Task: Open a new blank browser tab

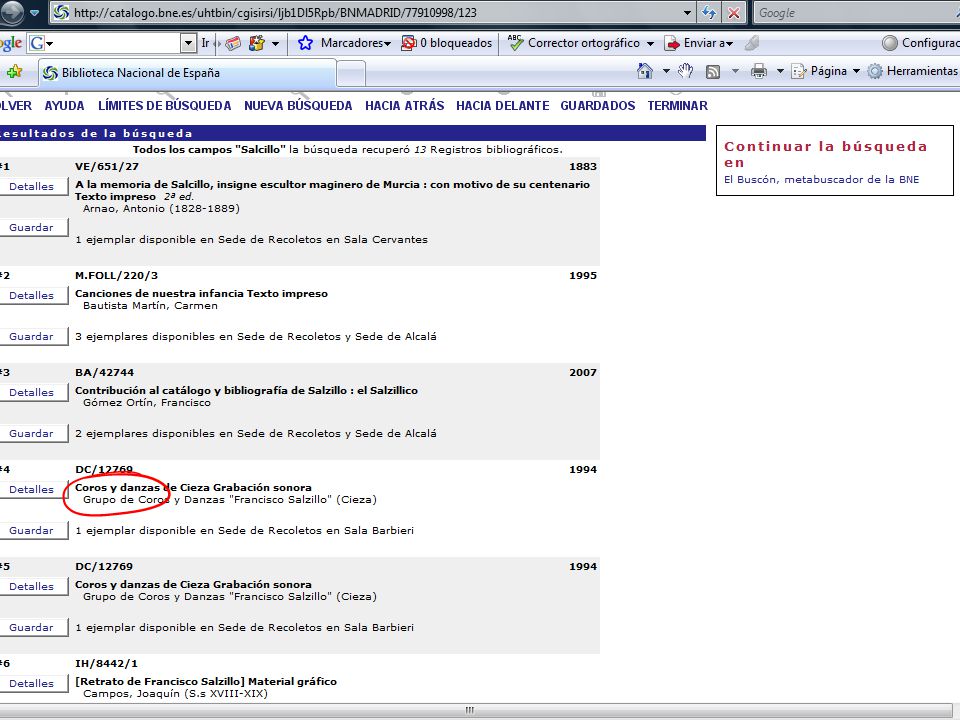Action: click(351, 73)
